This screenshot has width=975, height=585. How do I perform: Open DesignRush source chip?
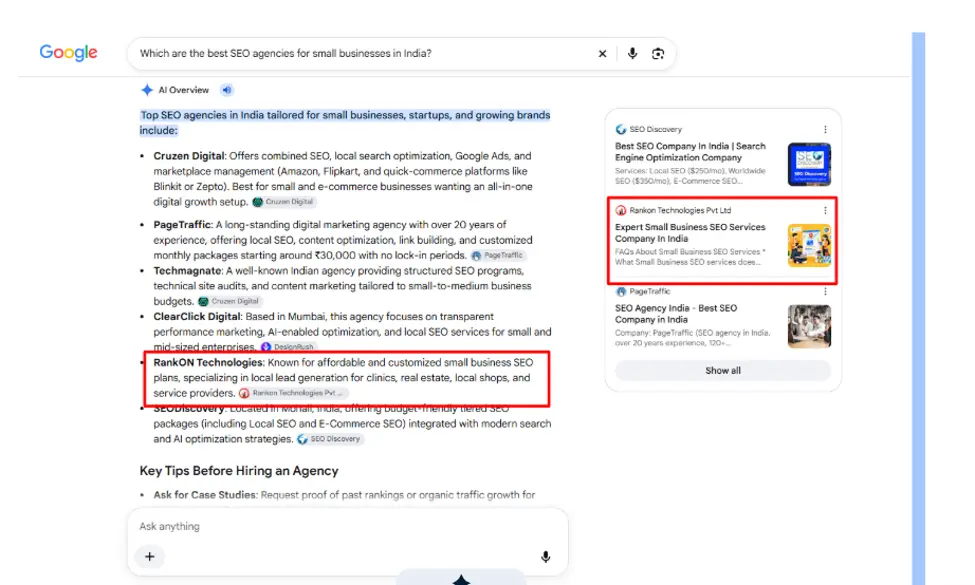(288, 347)
